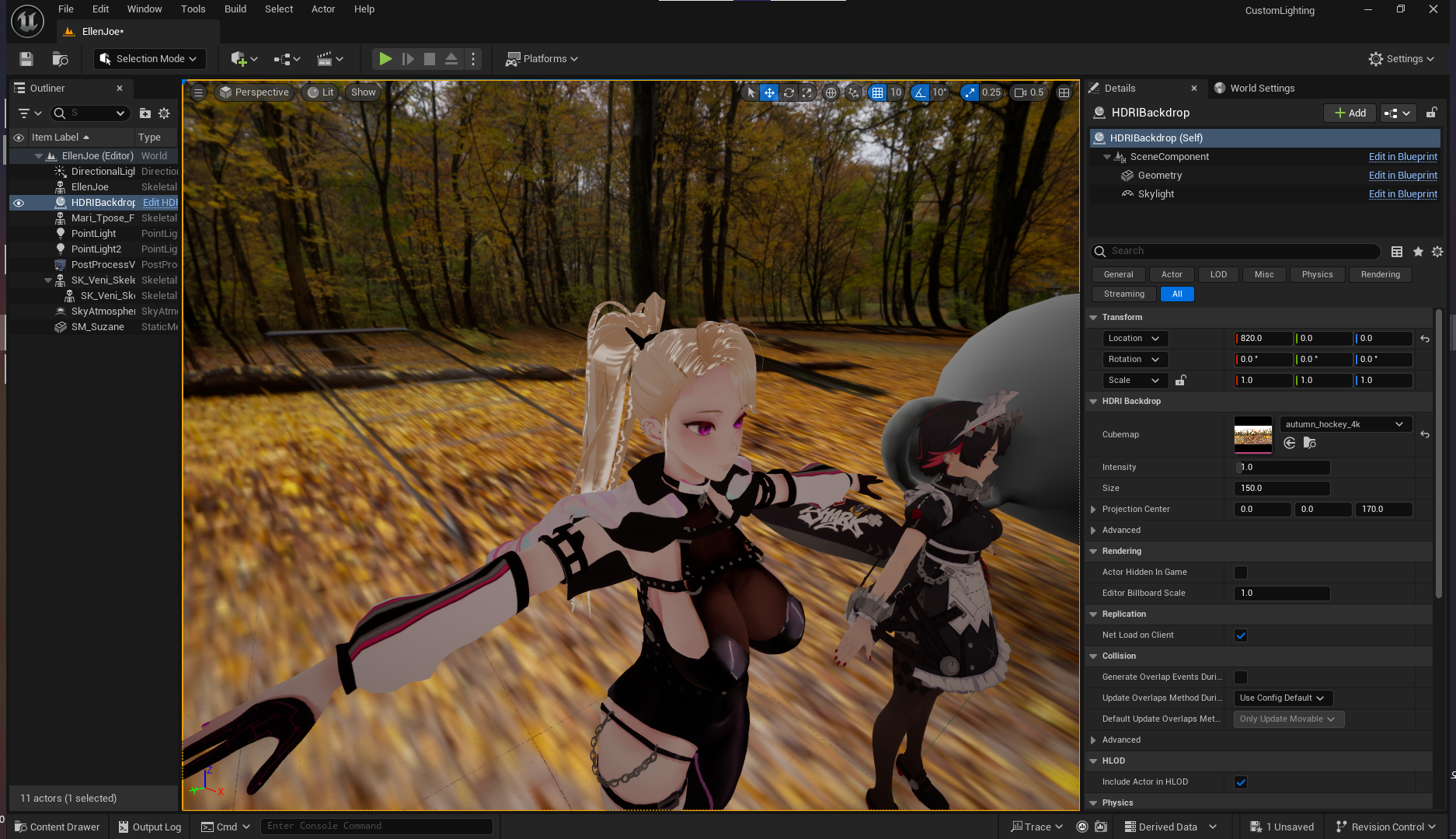The height and width of the screenshot is (839, 1456).
Task: Collapse the Transform section
Action: point(1093,318)
